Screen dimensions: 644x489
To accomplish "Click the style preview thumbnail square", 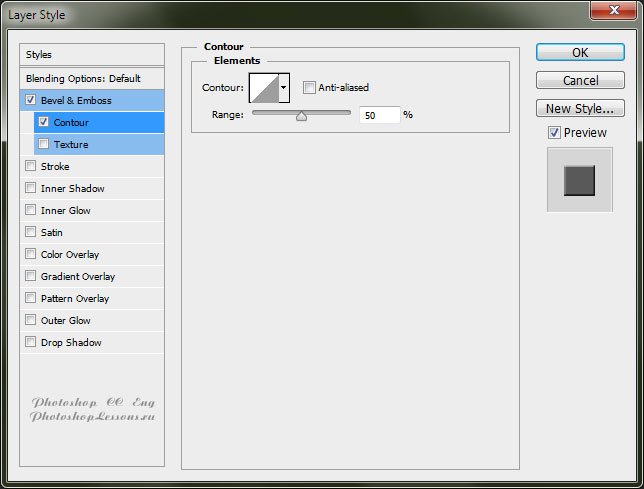I will point(579,180).
